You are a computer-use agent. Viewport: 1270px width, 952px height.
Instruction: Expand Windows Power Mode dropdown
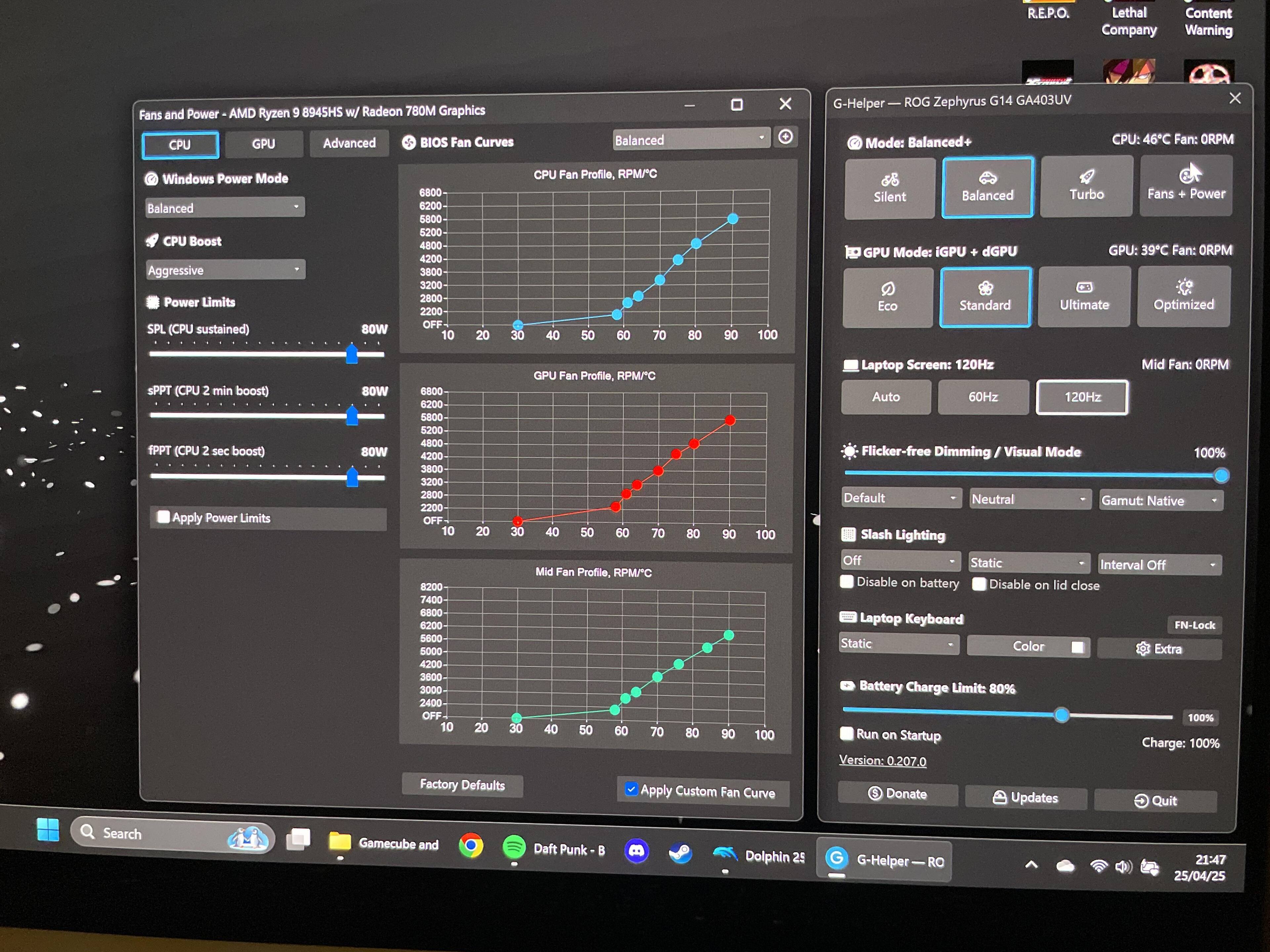point(225,208)
